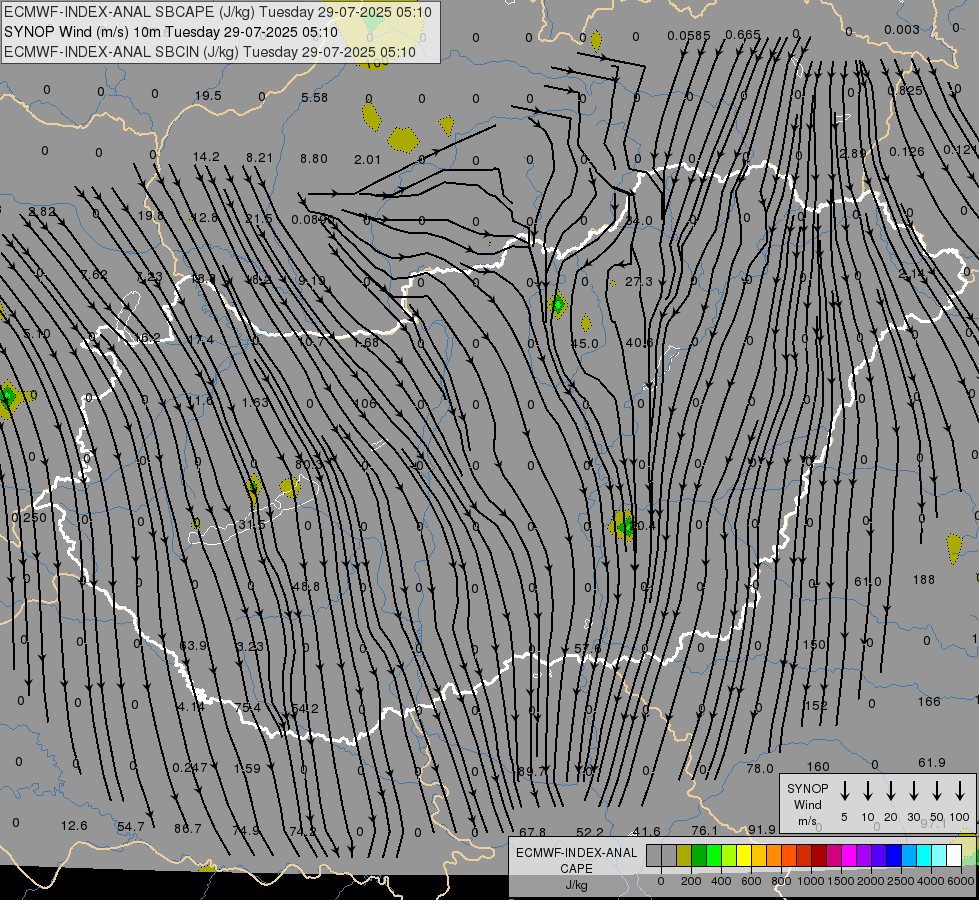Click the map value 45.0
Viewport: 979px width, 900px height.
point(584,344)
